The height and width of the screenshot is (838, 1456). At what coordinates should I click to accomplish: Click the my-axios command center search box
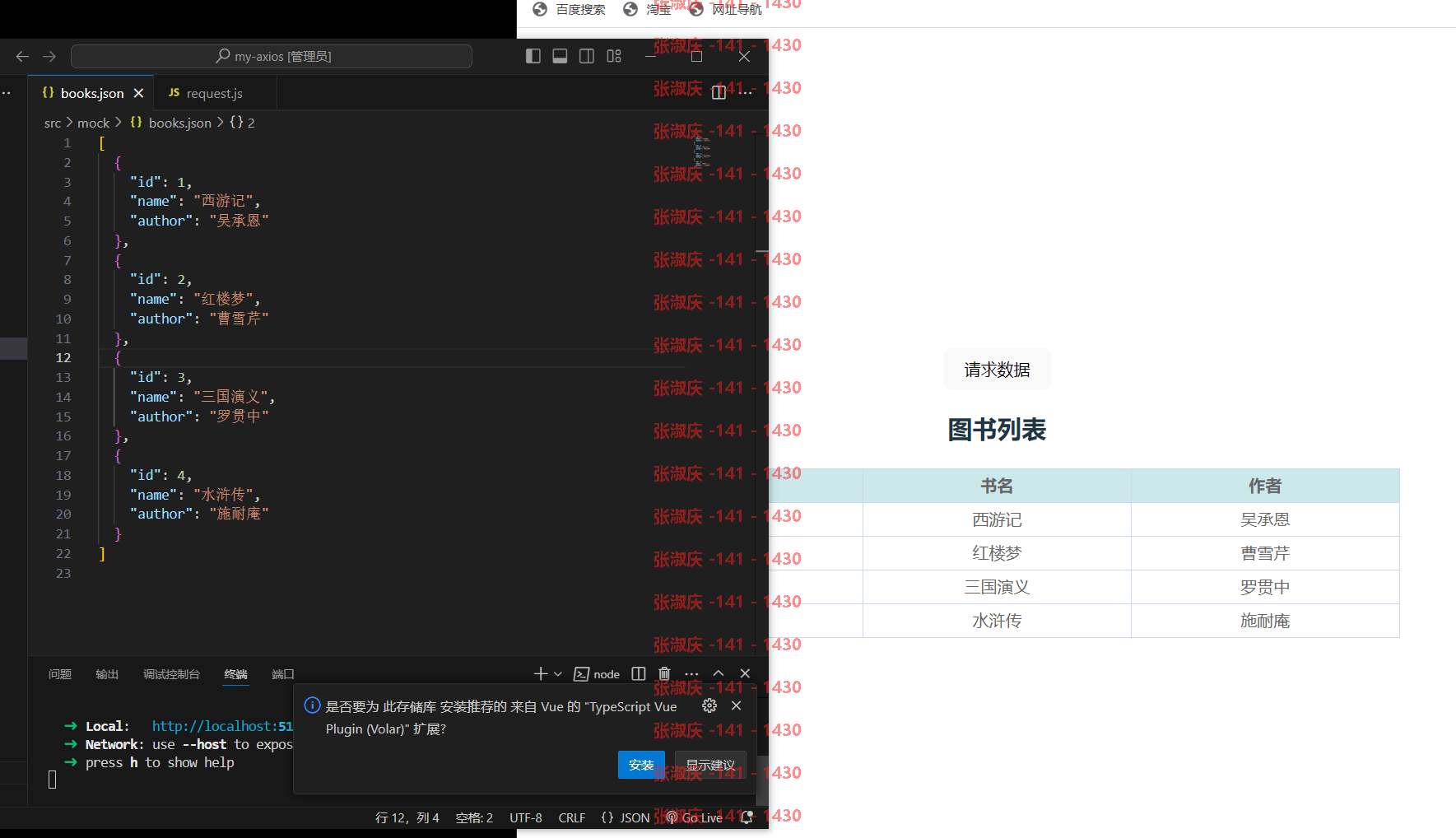(272, 56)
